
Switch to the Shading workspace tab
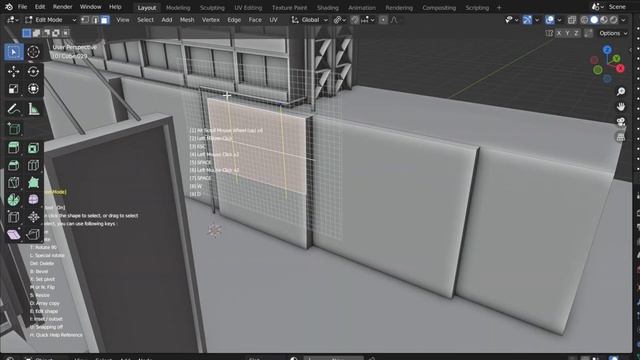(x=327, y=7)
